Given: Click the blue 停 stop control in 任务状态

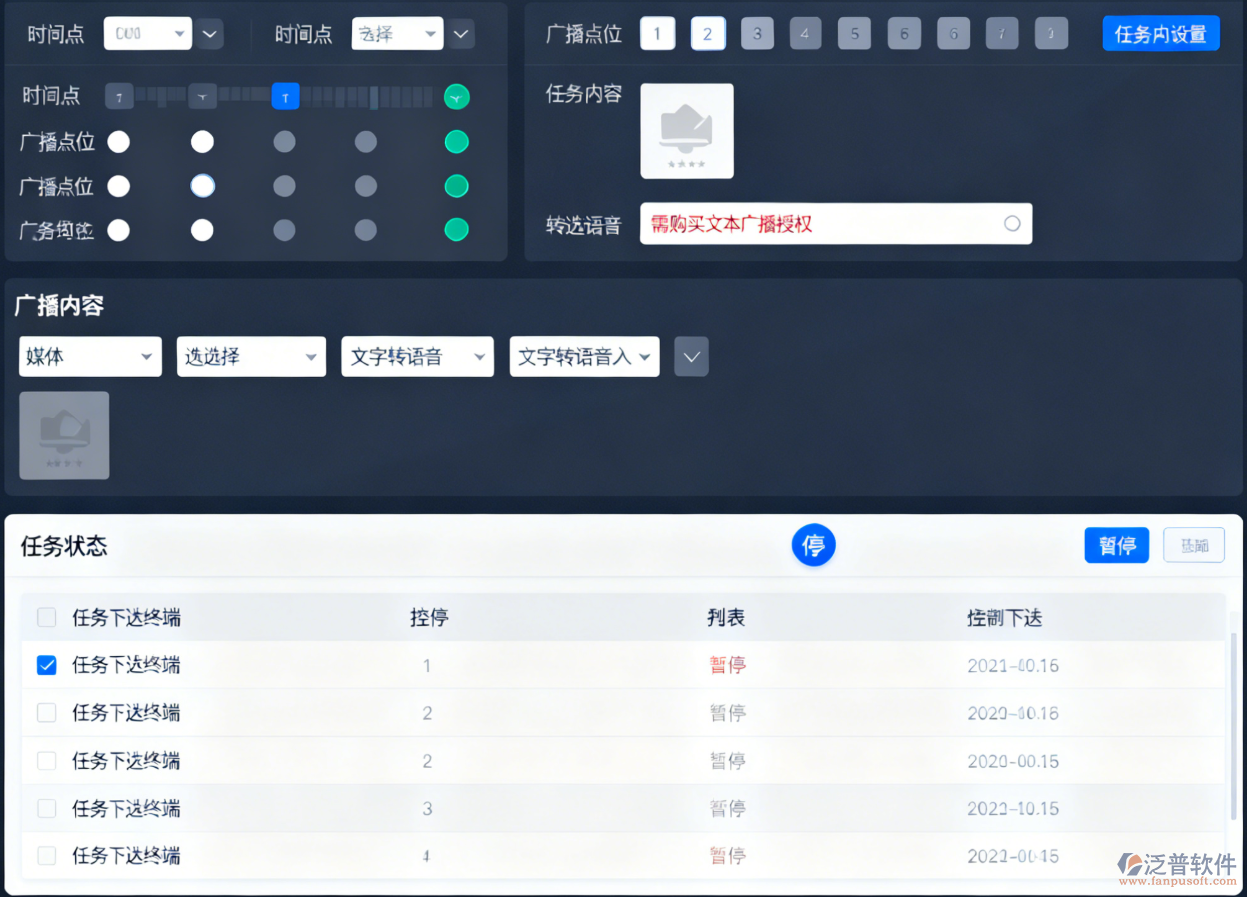Looking at the screenshot, I should [x=813, y=545].
